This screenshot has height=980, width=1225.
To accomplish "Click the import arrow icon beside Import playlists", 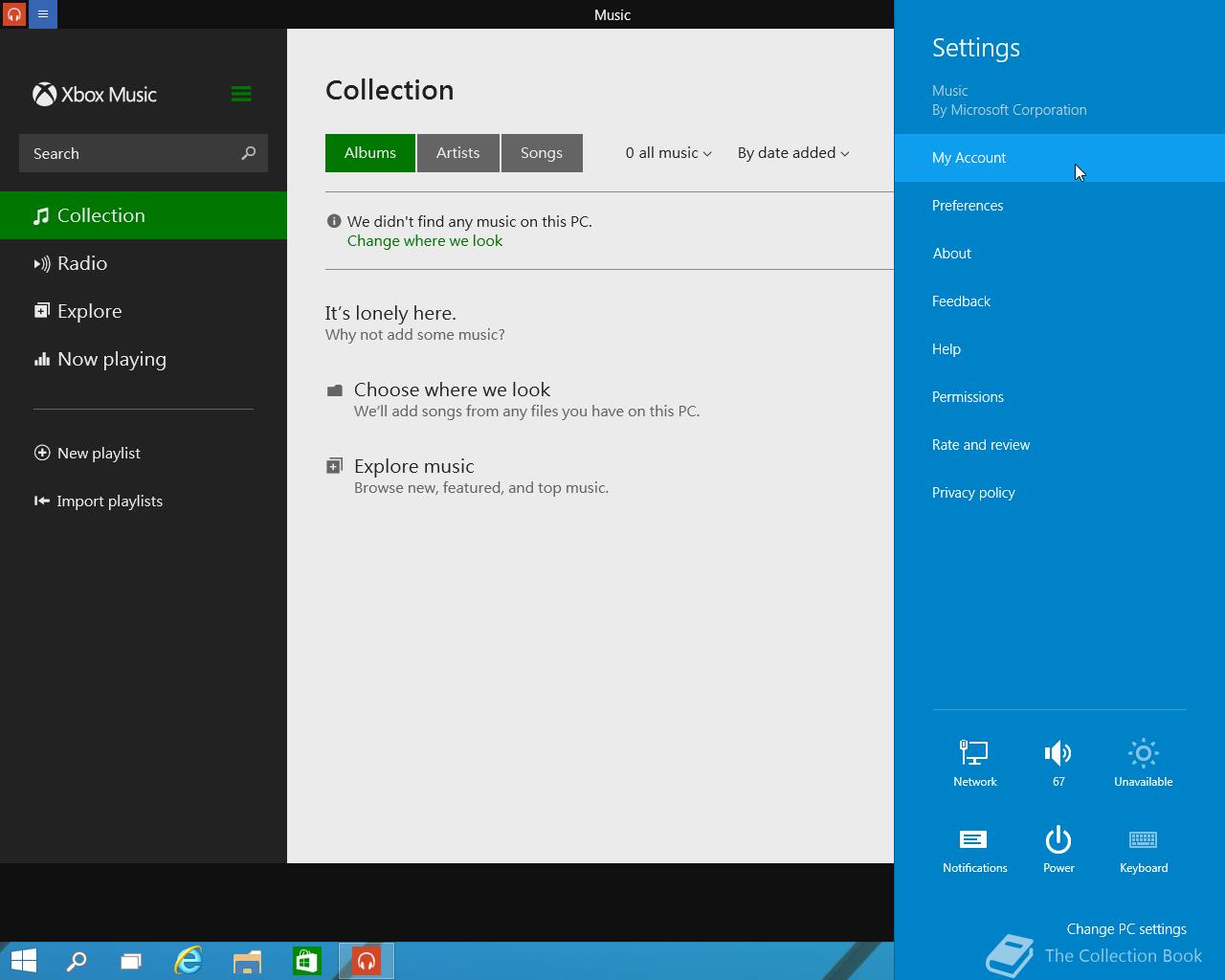I will point(42,501).
